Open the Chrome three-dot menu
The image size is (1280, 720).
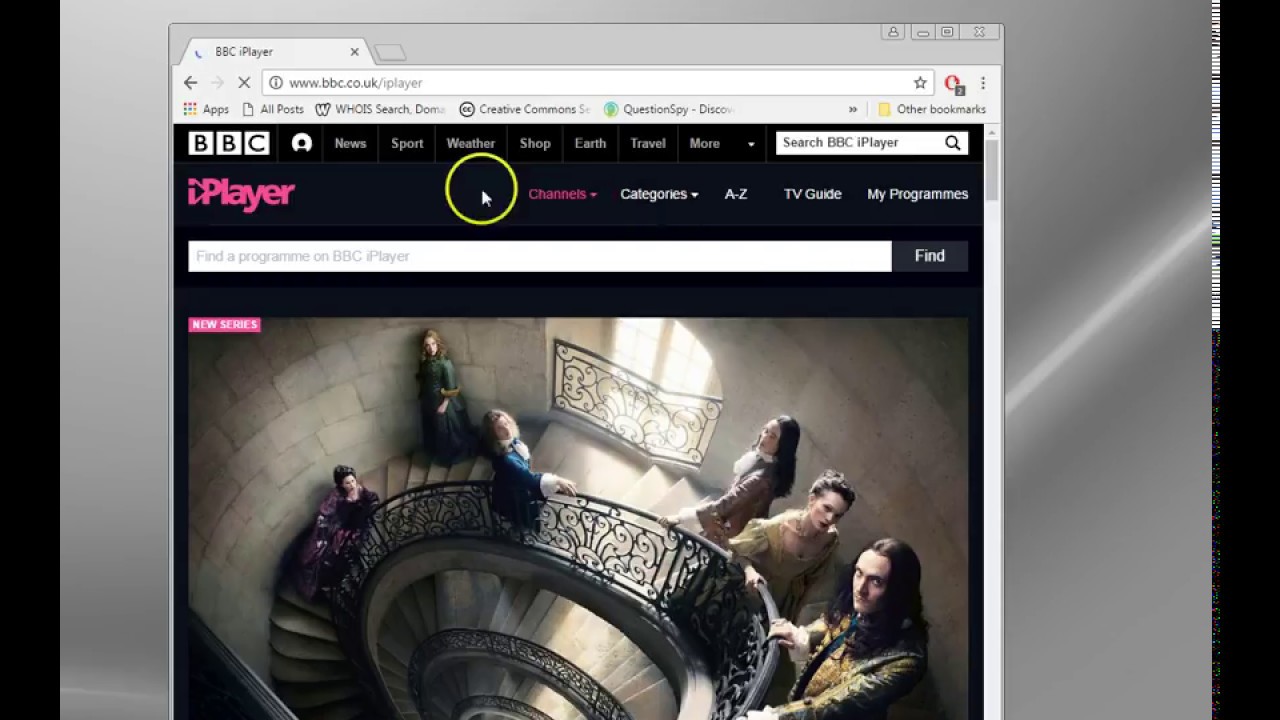click(983, 83)
